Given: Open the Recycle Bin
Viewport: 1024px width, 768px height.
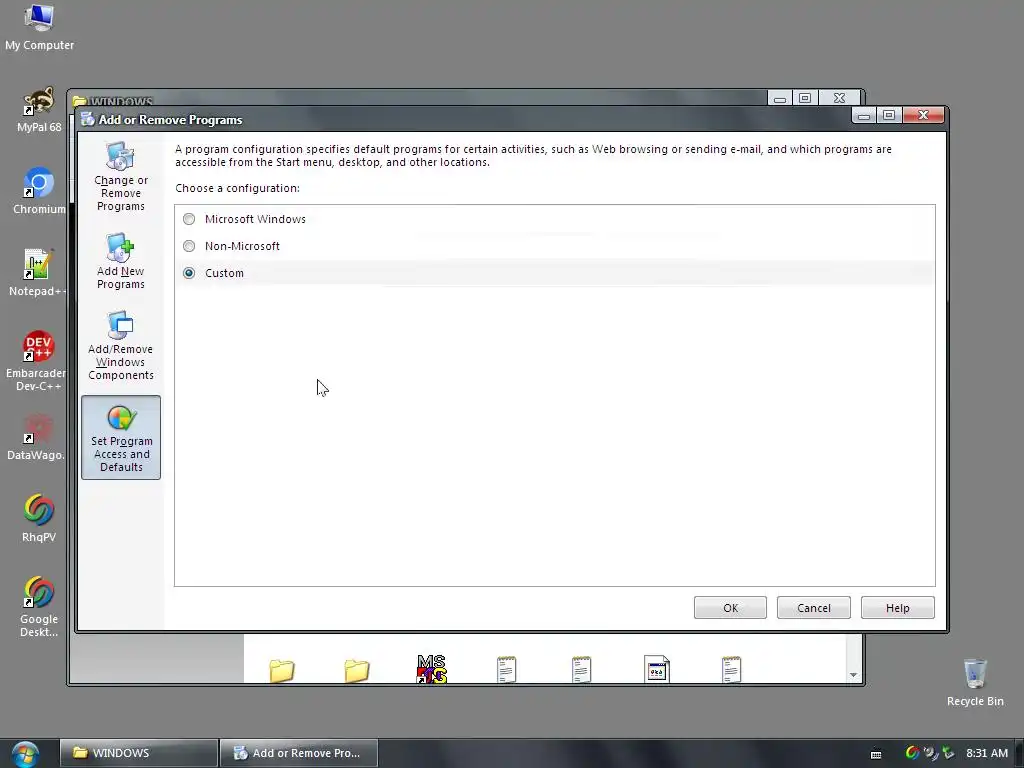Looking at the screenshot, I should [975, 683].
